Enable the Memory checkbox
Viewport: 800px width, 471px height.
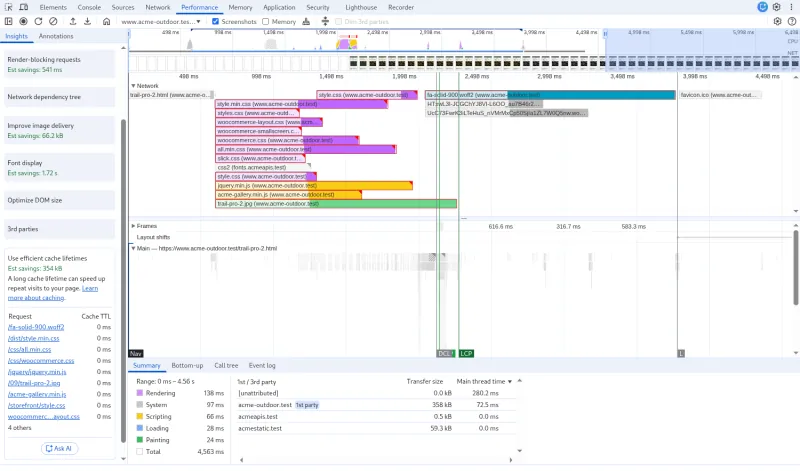(x=265, y=21)
